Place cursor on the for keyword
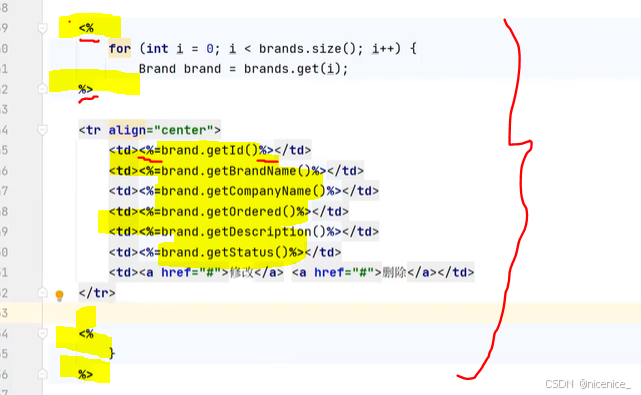The width and height of the screenshot is (641, 395). click(120, 49)
